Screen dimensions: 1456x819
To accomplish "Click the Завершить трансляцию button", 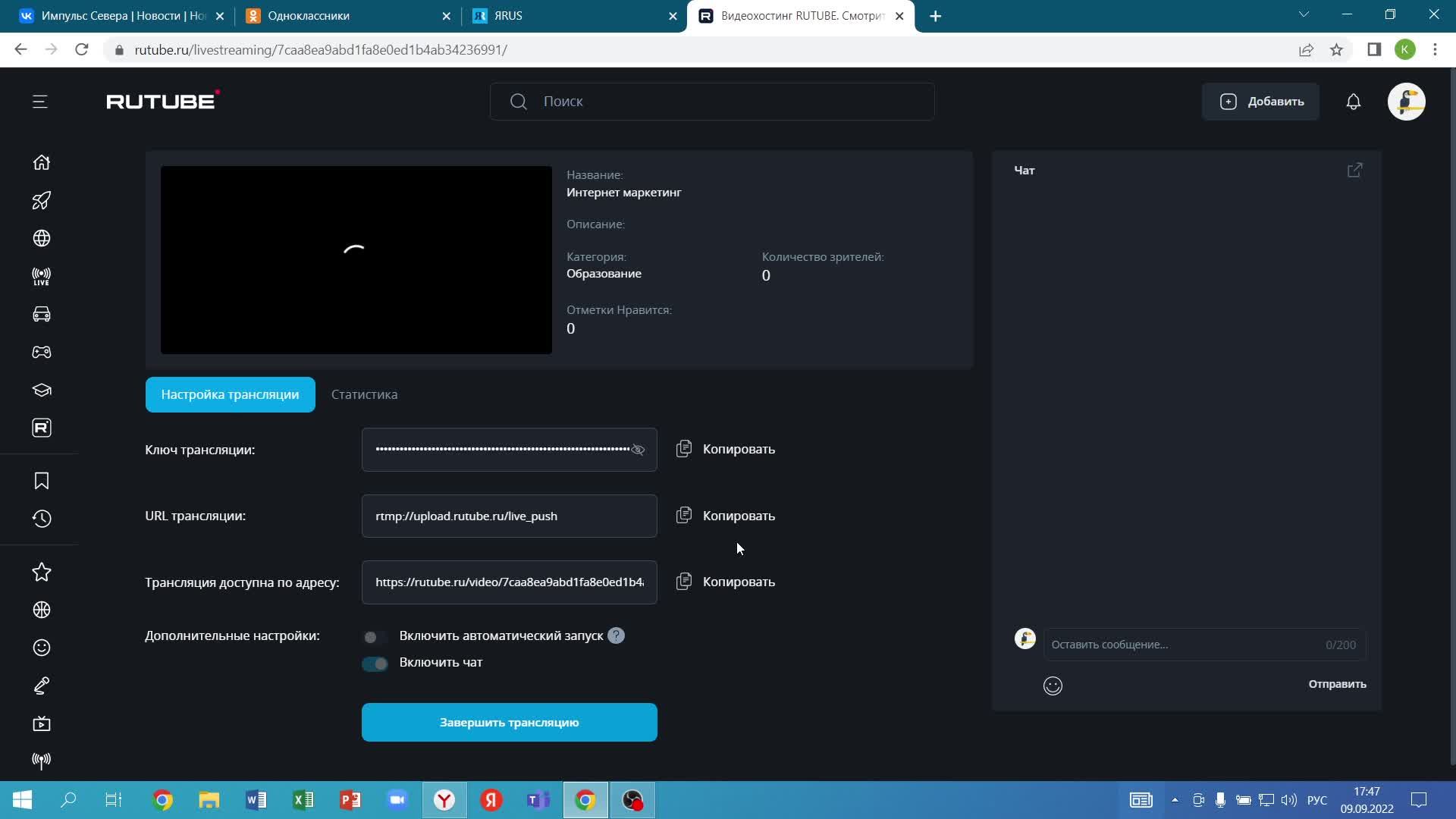I will (509, 722).
